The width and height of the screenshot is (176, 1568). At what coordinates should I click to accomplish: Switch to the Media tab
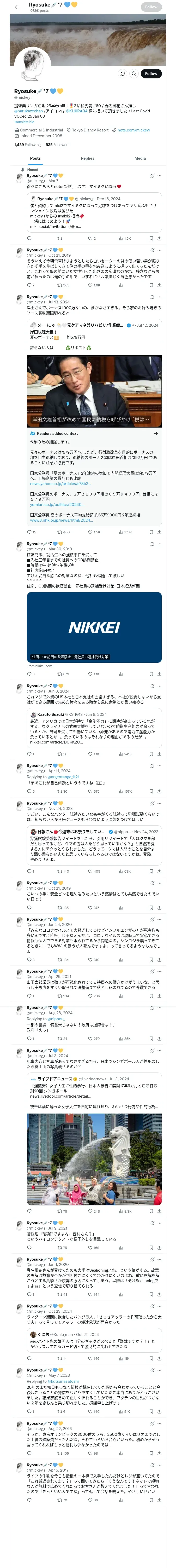[139, 158]
